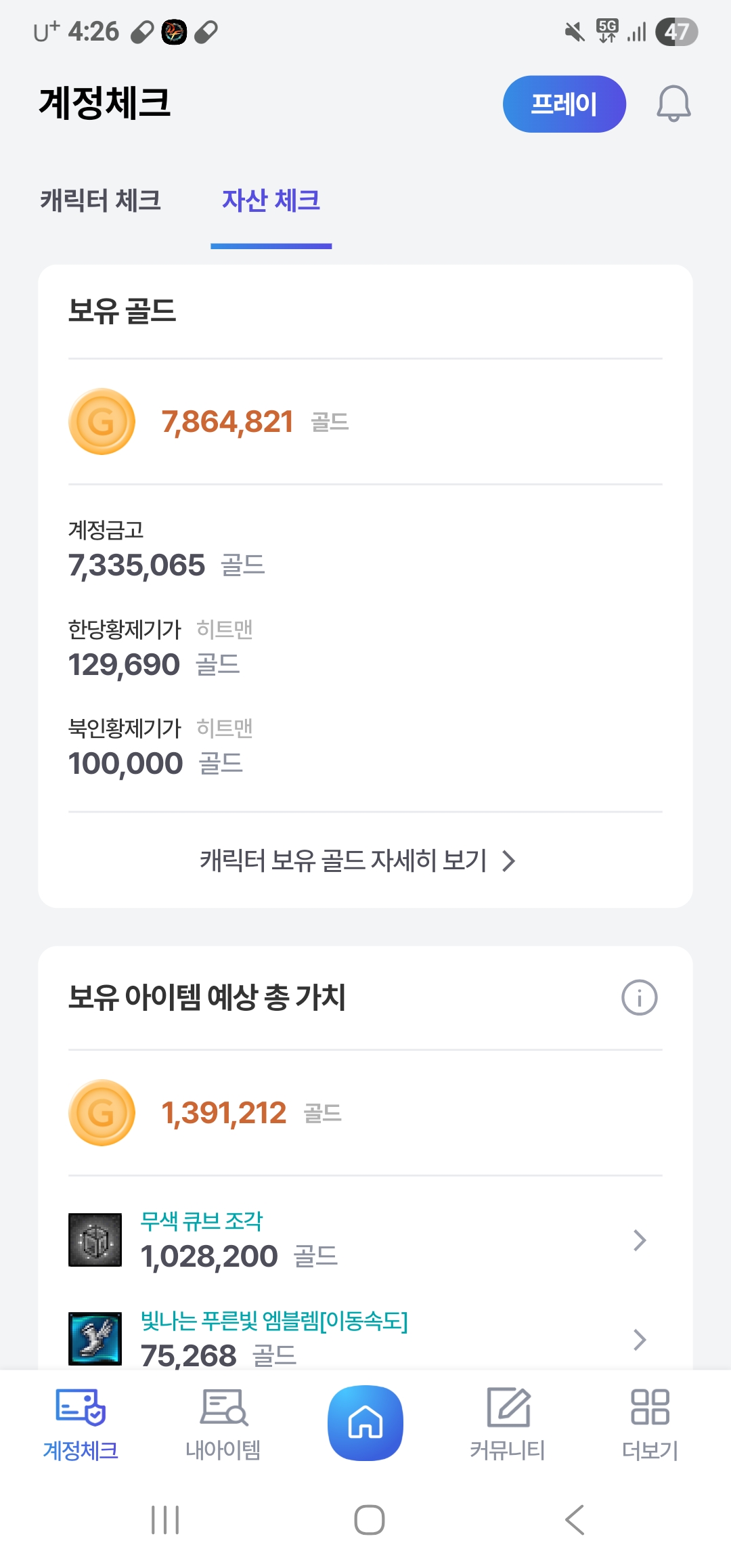Open the info icon for item total value

(x=639, y=997)
